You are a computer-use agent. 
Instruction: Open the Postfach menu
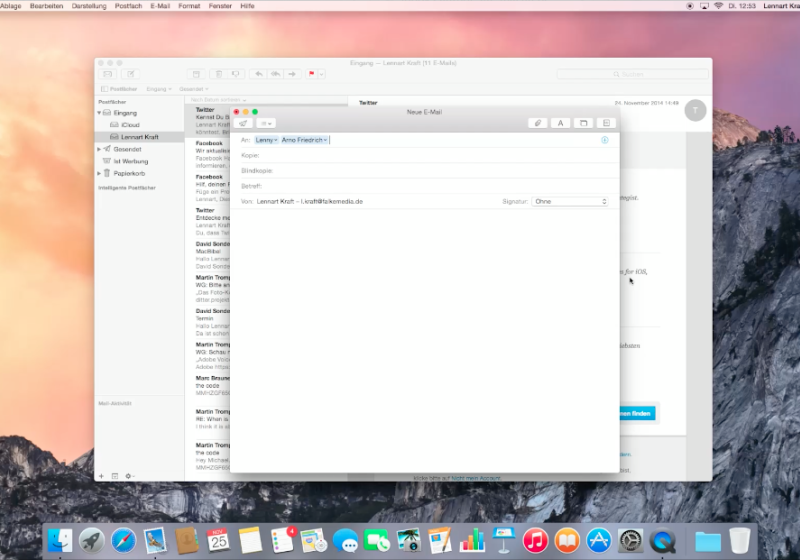click(x=129, y=6)
